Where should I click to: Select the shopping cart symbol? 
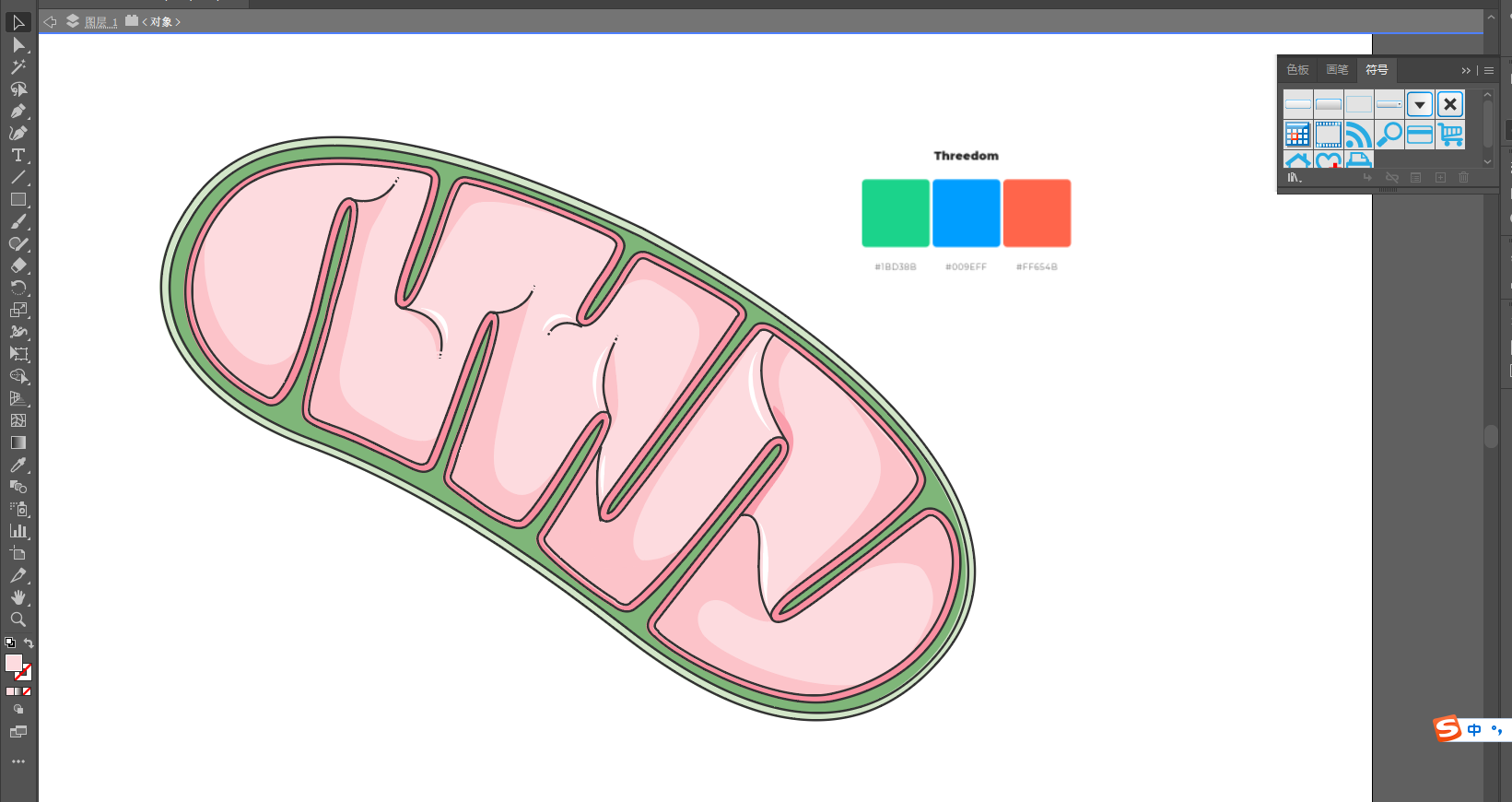(1450, 135)
